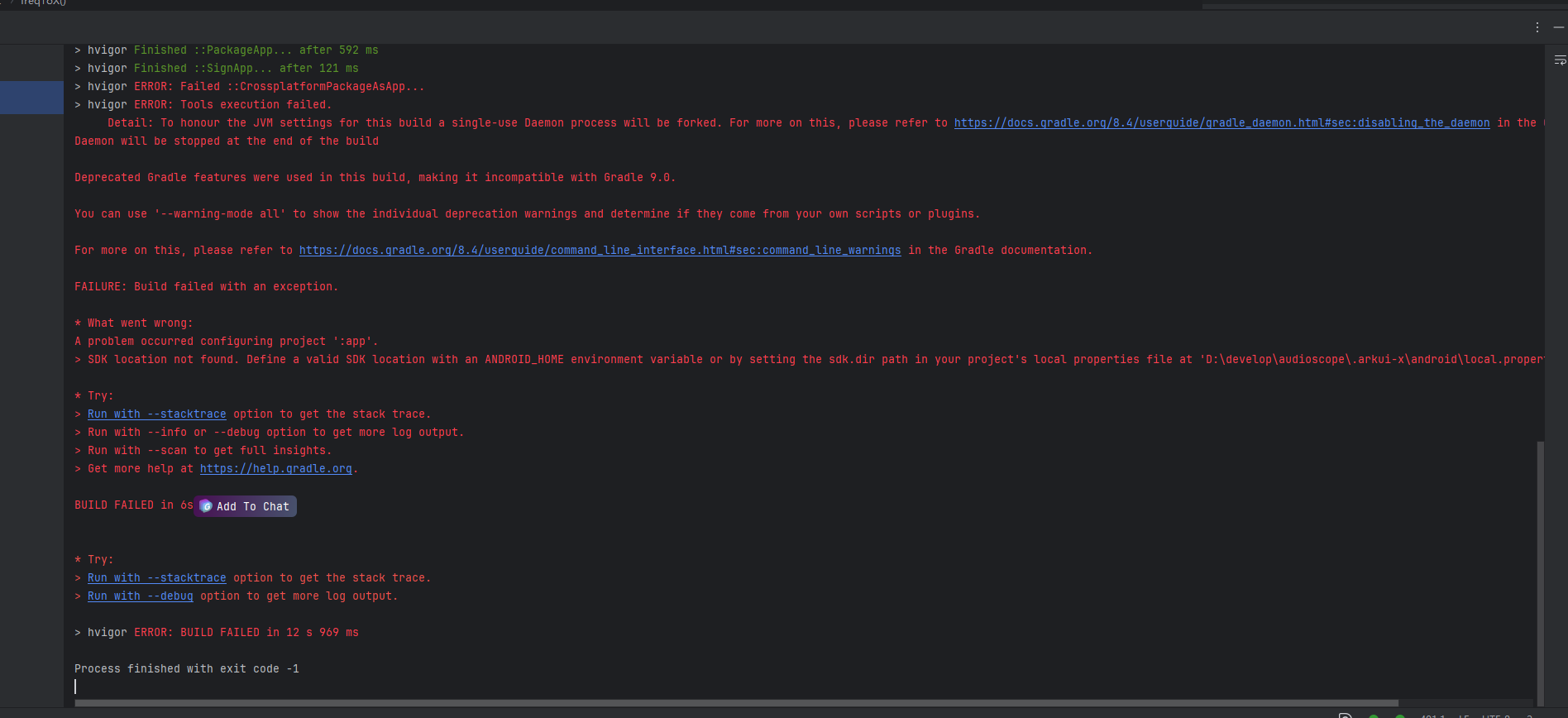Select the highlighted item in left sidebar

tap(31, 98)
